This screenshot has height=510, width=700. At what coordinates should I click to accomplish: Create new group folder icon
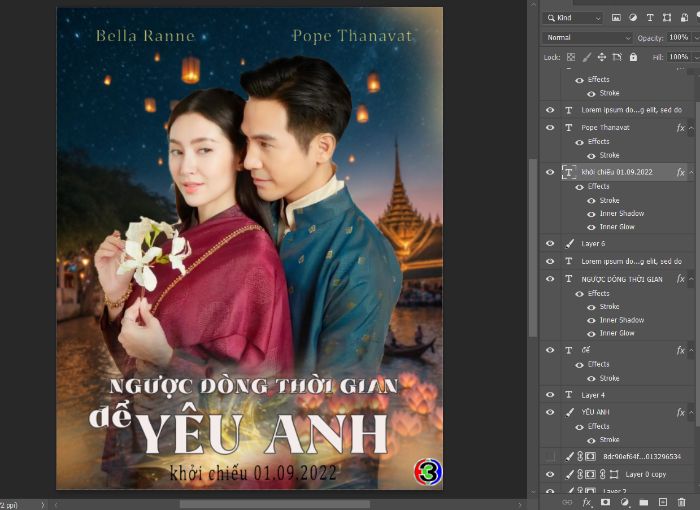point(643,502)
